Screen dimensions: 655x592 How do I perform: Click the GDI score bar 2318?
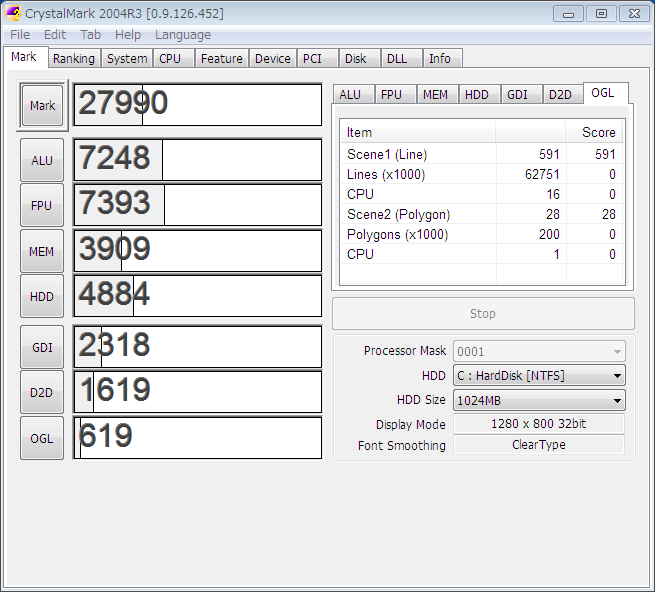point(198,347)
